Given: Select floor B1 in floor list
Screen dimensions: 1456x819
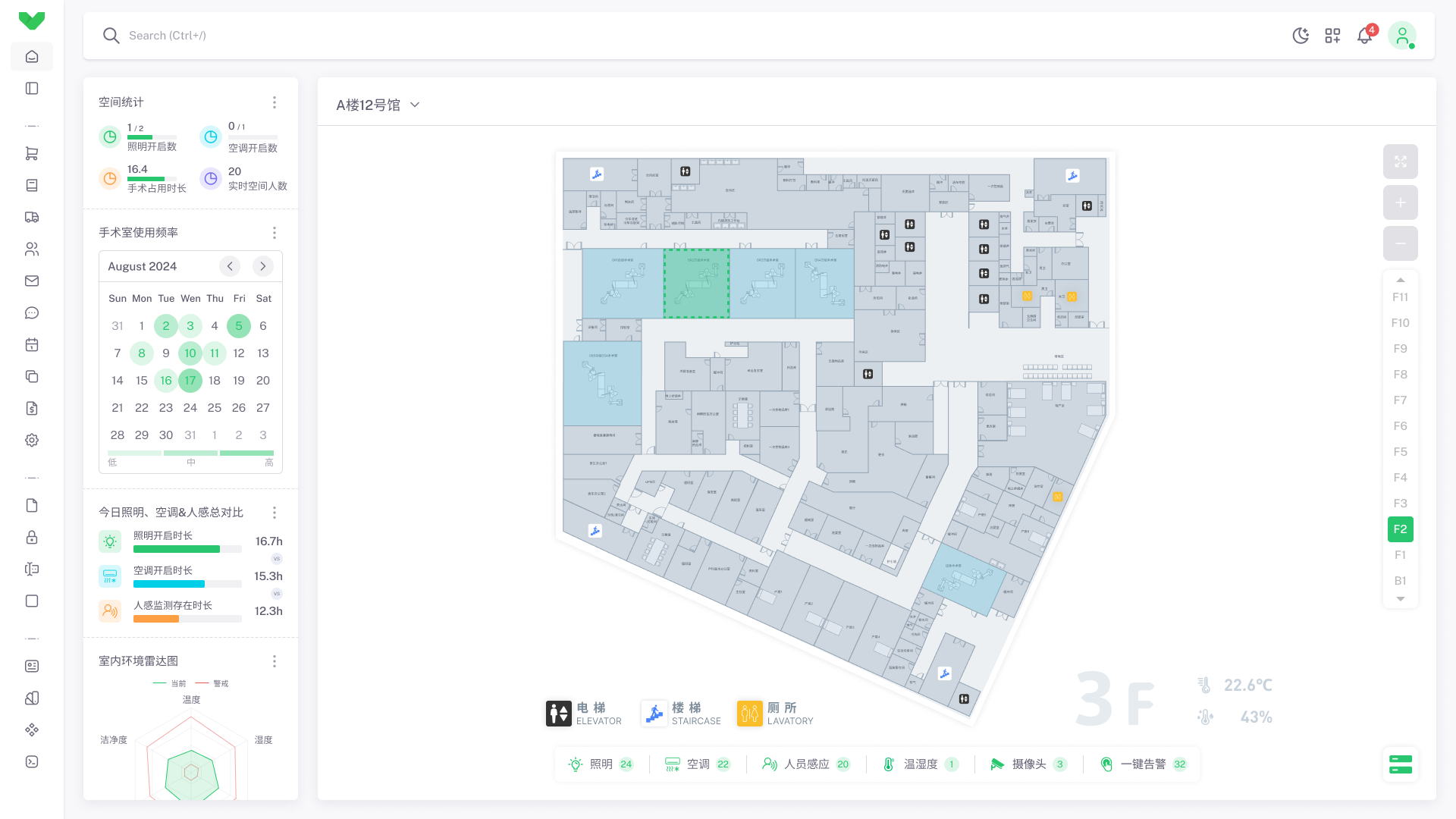Looking at the screenshot, I should tap(1400, 581).
